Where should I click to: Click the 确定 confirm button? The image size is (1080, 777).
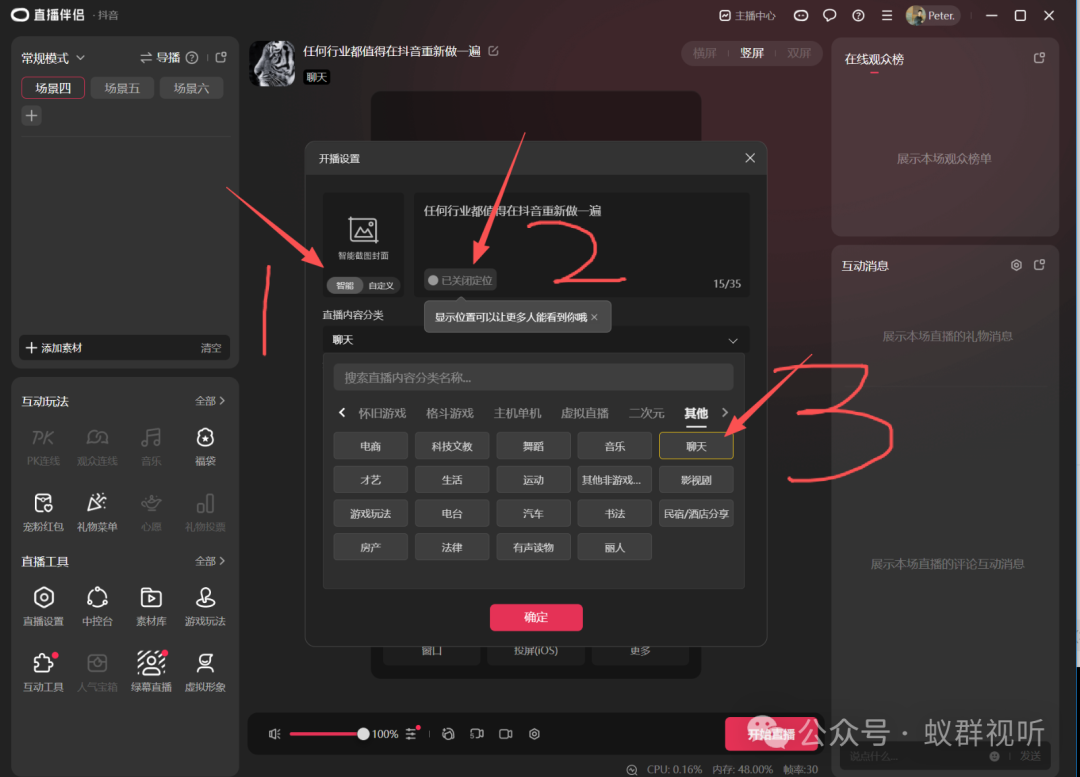536,617
